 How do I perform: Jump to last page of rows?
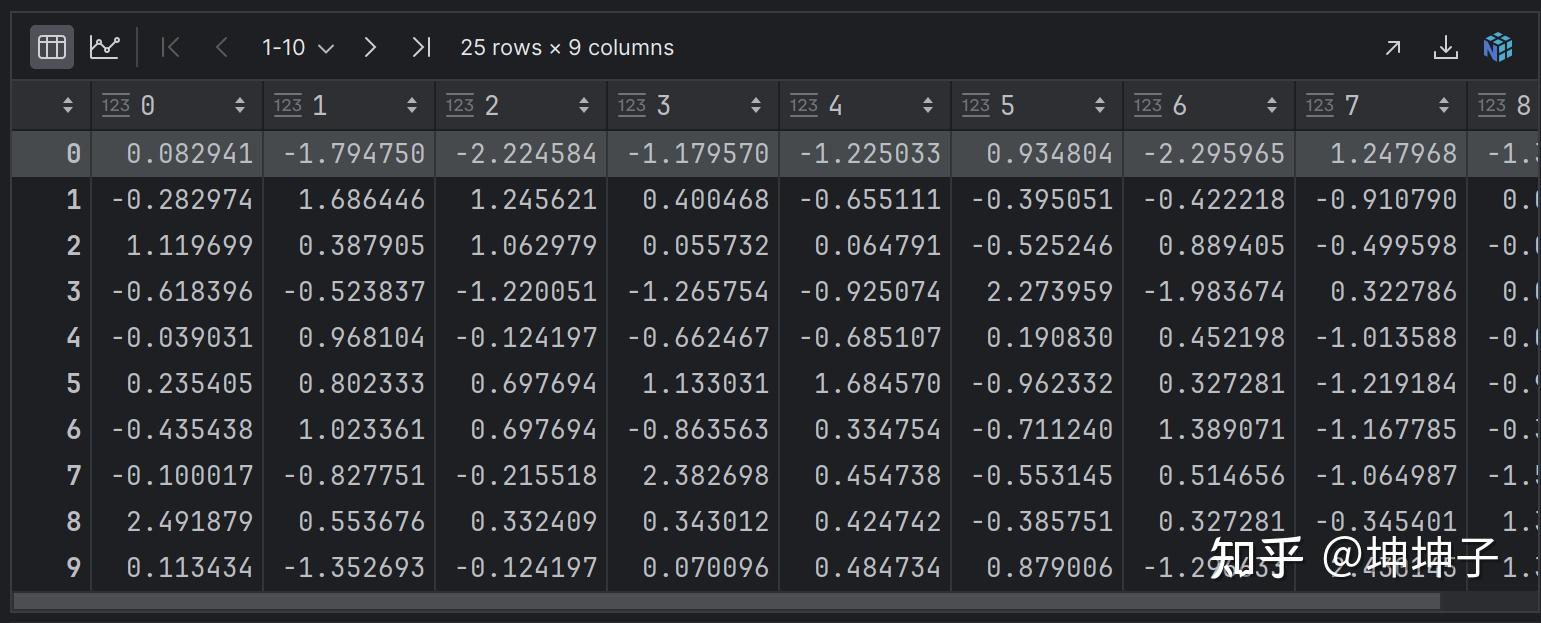pos(421,47)
